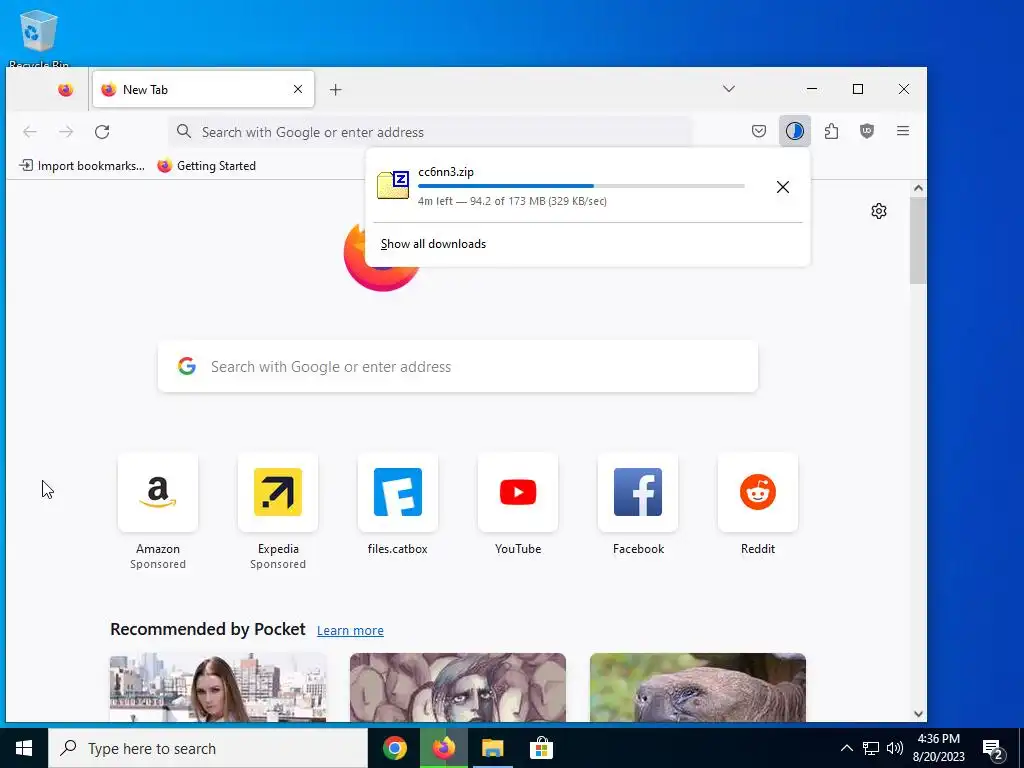Screen dimensions: 1024x768
Task: Close the New Tab tab
Action: tap(298, 89)
